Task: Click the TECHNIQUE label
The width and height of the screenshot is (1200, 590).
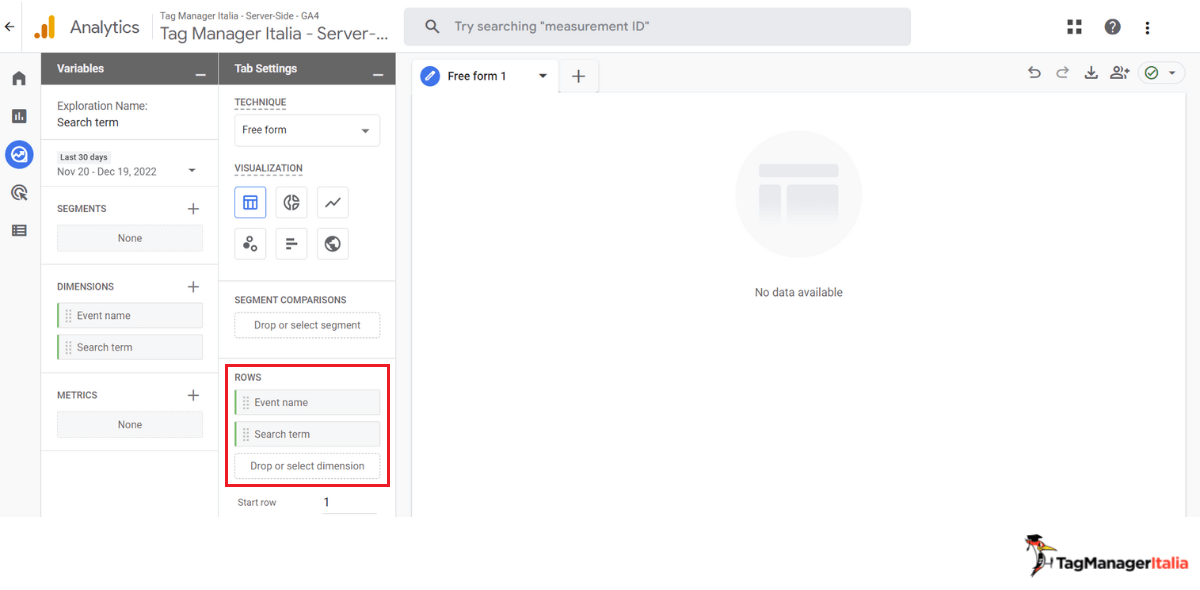Action: (x=260, y=102)
